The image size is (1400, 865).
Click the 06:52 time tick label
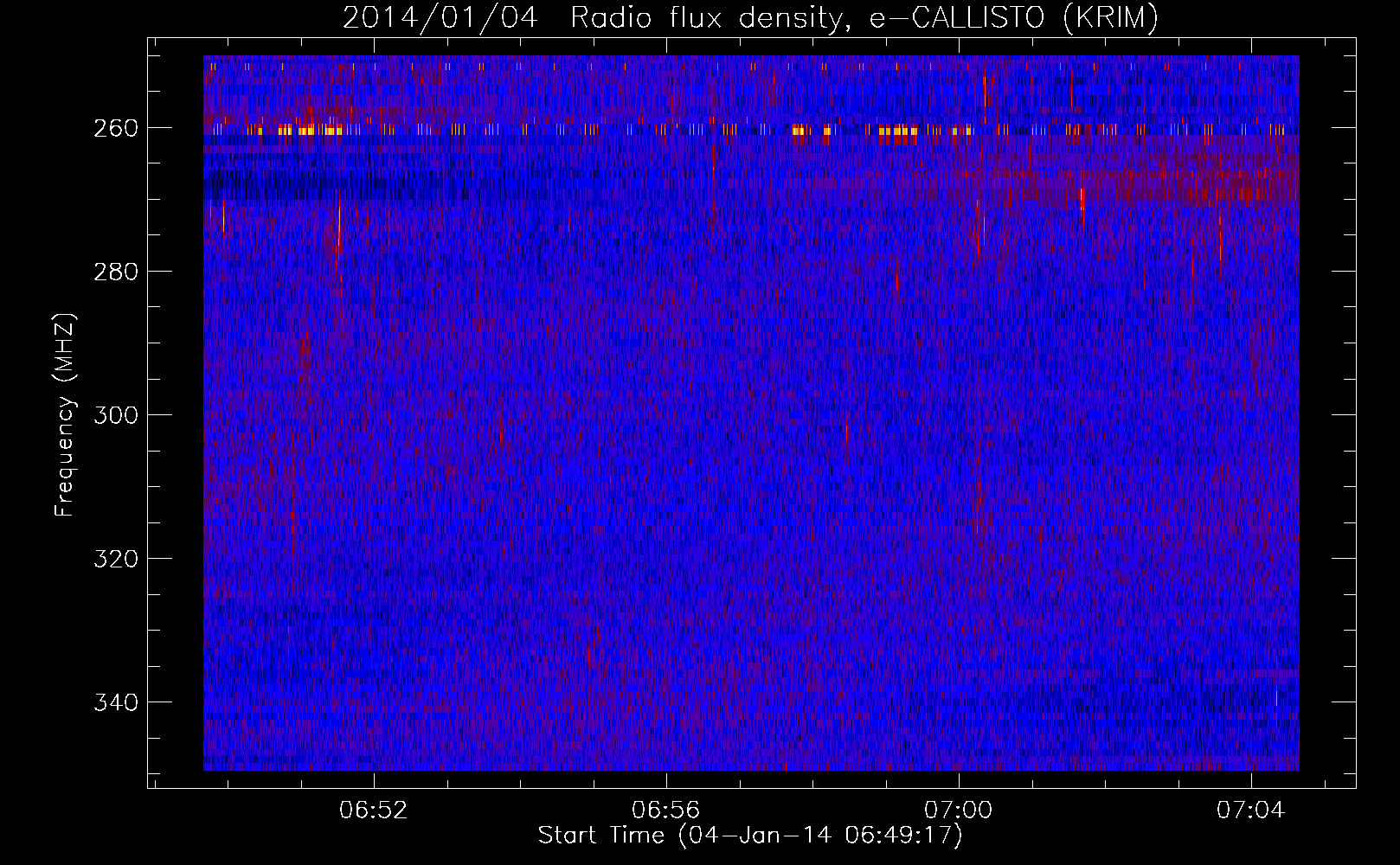click(x=373, y=811)
